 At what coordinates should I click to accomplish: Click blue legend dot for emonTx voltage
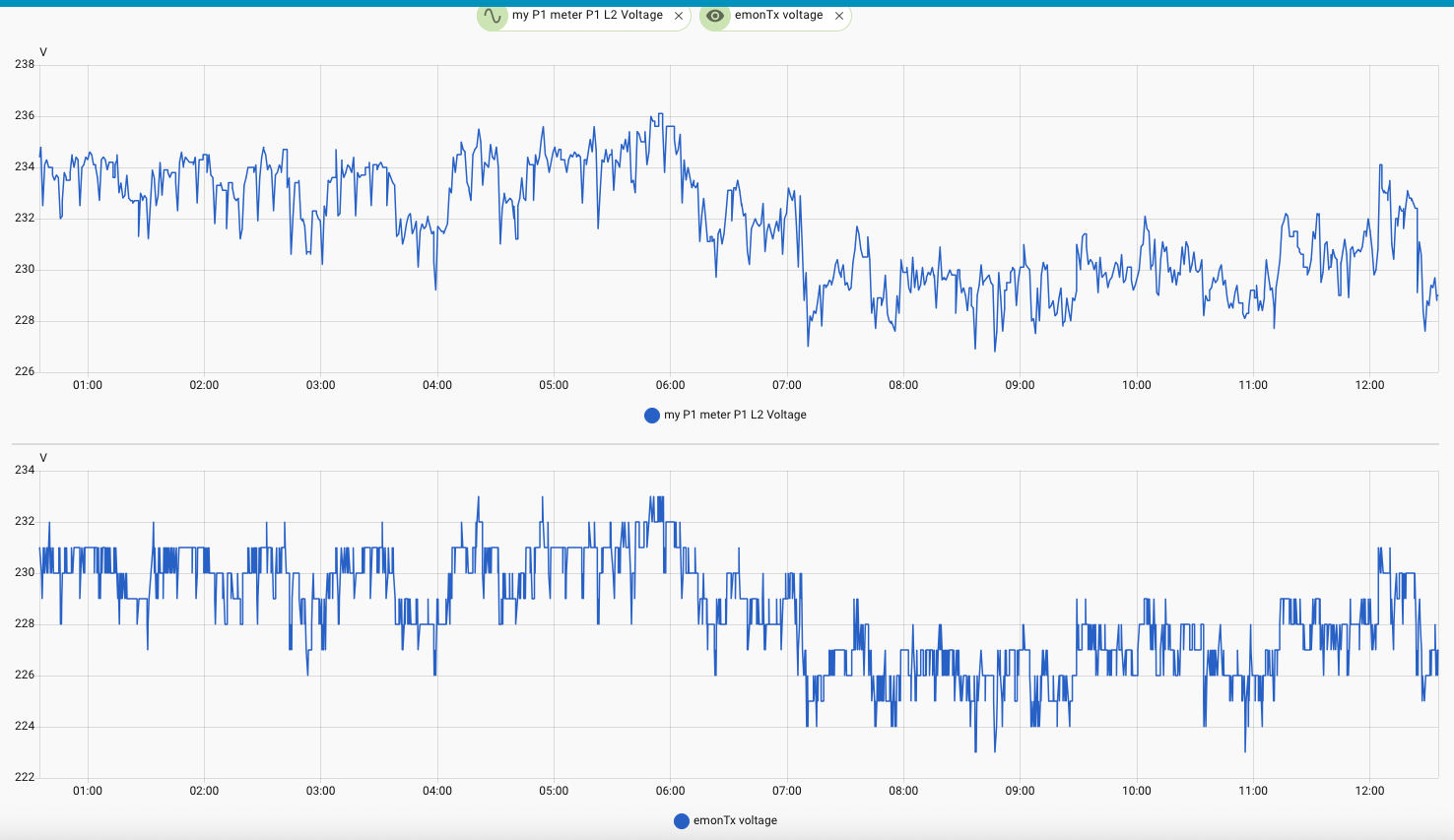(681, 821)
